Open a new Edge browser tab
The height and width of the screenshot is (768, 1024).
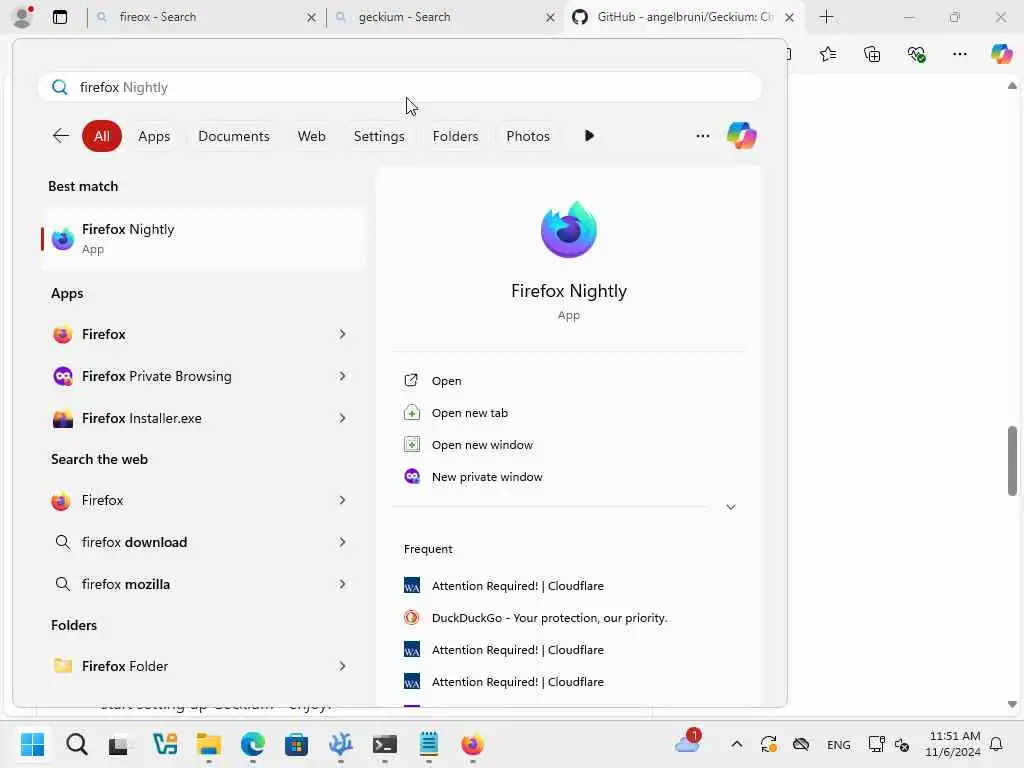[826, 17]
